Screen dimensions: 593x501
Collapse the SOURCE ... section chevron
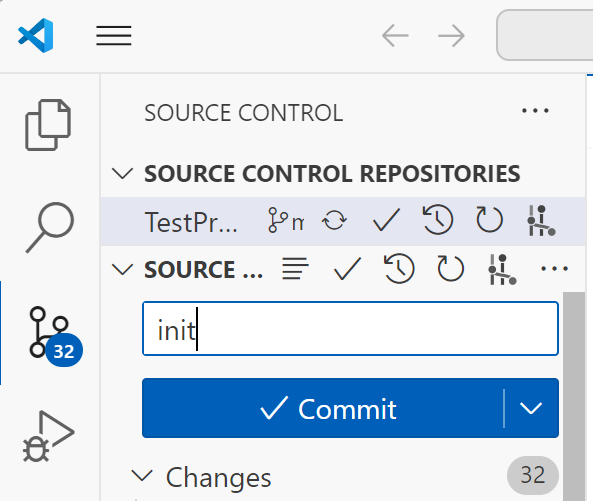coord(123,270)
